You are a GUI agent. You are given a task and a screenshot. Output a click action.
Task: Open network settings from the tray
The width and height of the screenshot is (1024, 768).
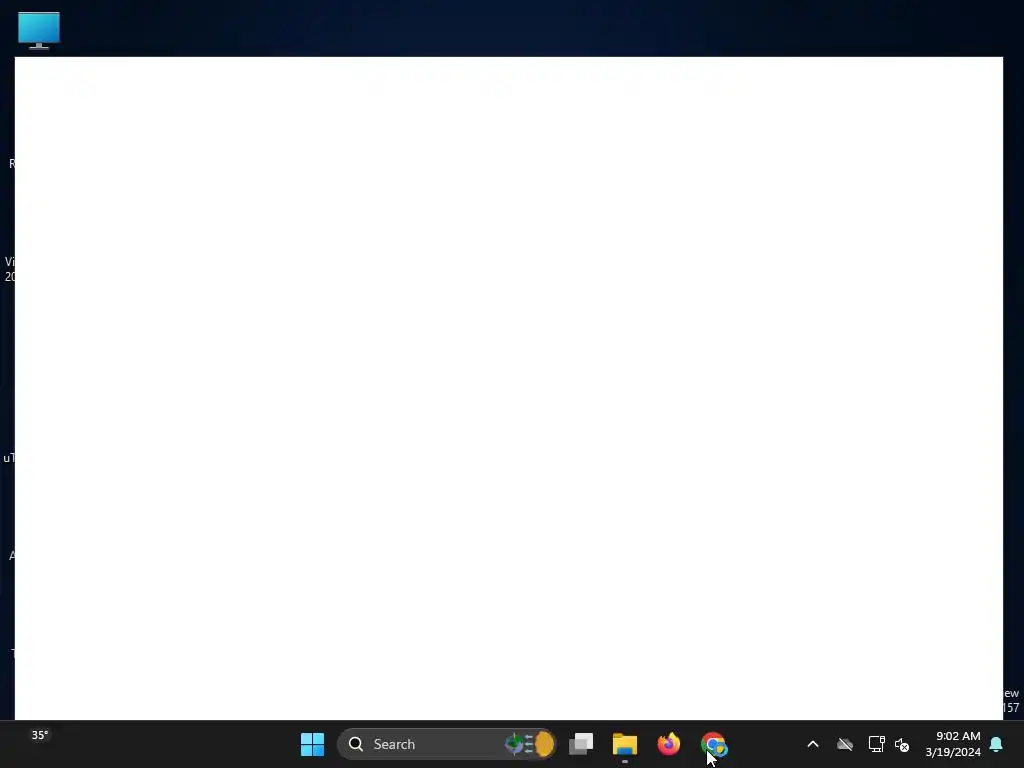click(x=876, y=744)
